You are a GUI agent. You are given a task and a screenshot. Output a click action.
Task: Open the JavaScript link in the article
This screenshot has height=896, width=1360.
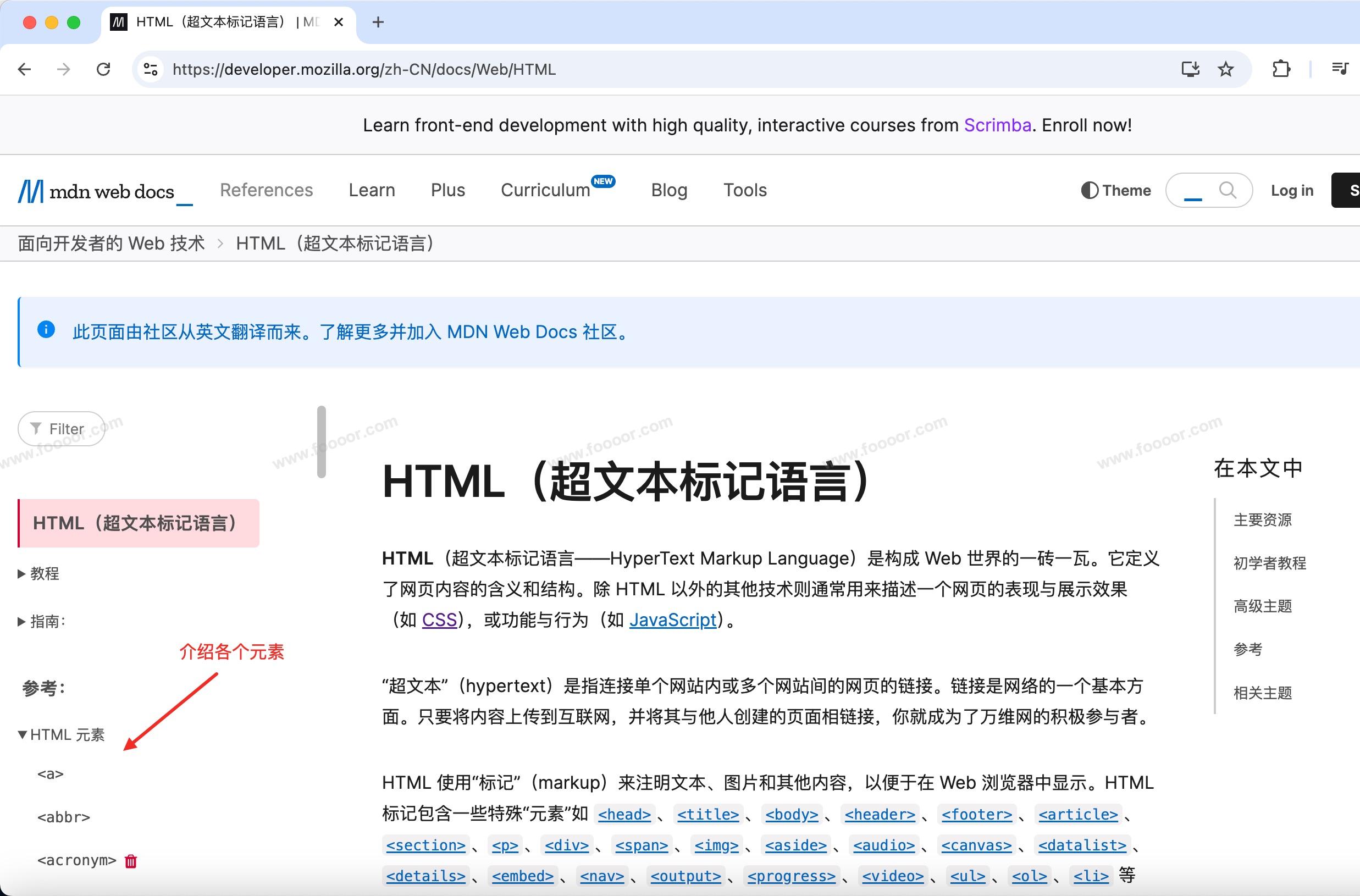672,620
